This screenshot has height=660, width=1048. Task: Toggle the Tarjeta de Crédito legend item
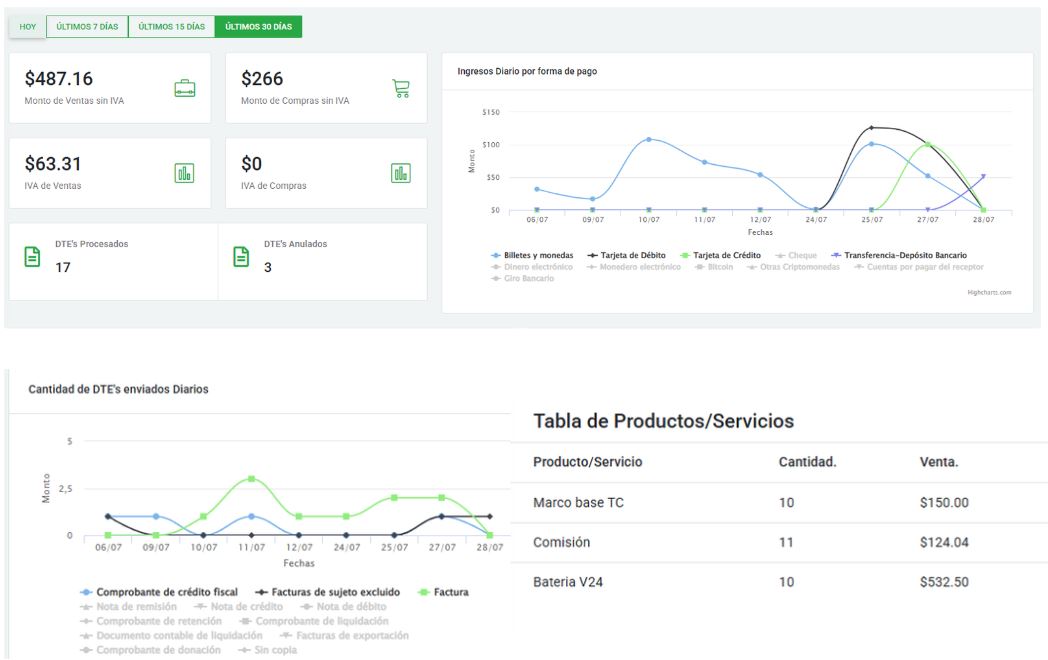(726, 255)
